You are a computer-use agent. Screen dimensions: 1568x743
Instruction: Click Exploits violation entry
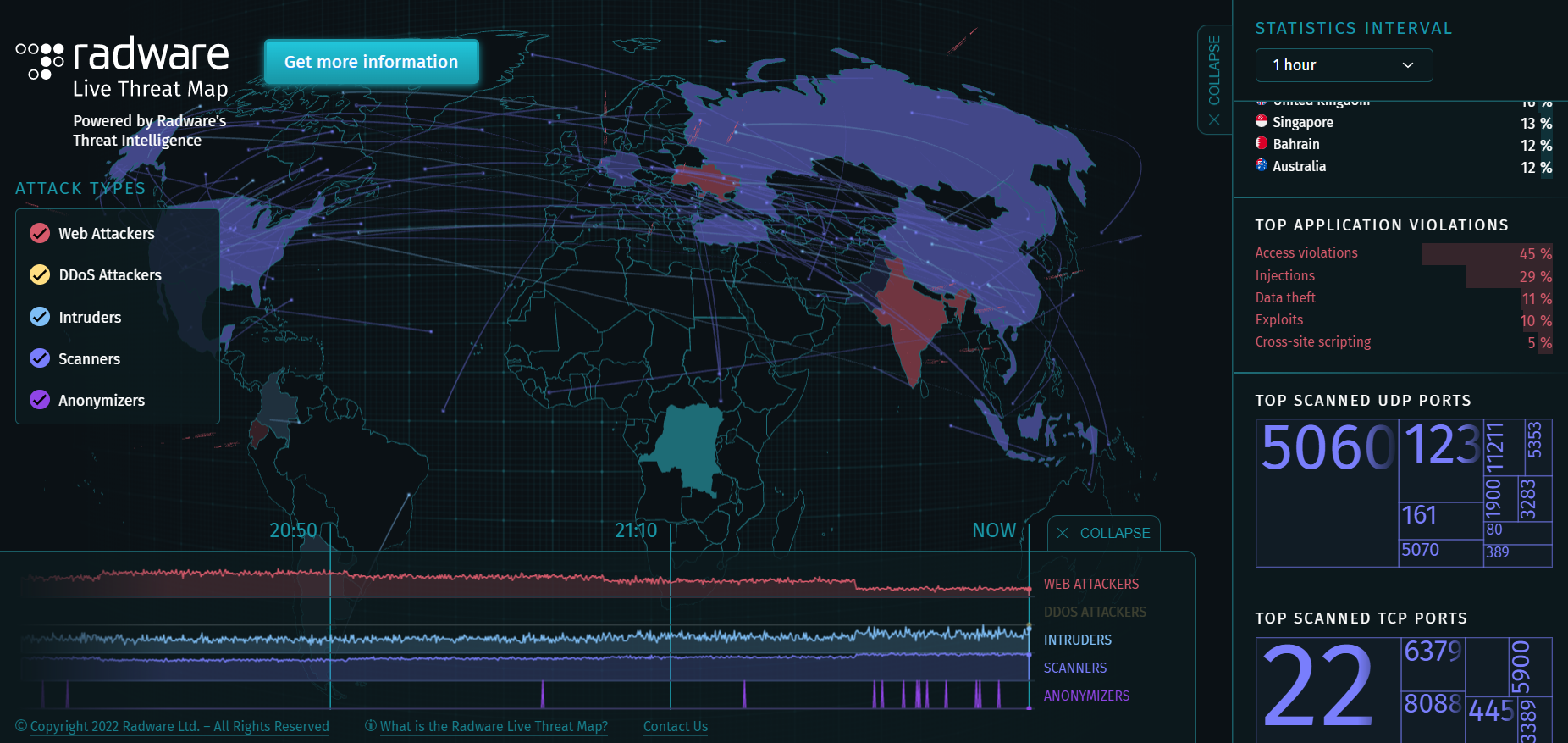pyautogui.click(x=1279, y=319)
